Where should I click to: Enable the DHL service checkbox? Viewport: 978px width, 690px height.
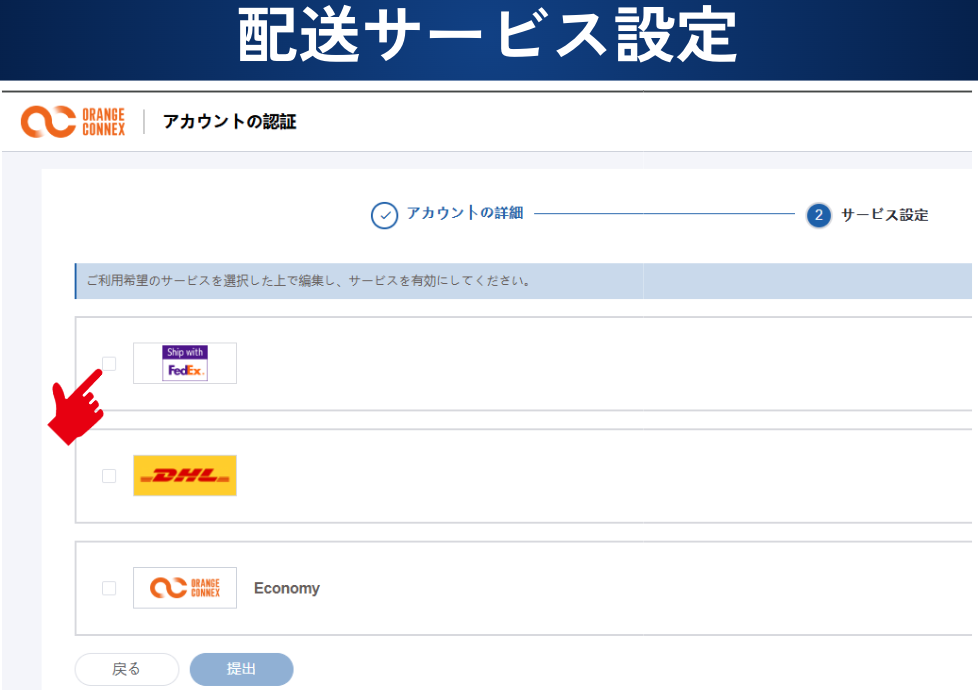pos(109,476)
